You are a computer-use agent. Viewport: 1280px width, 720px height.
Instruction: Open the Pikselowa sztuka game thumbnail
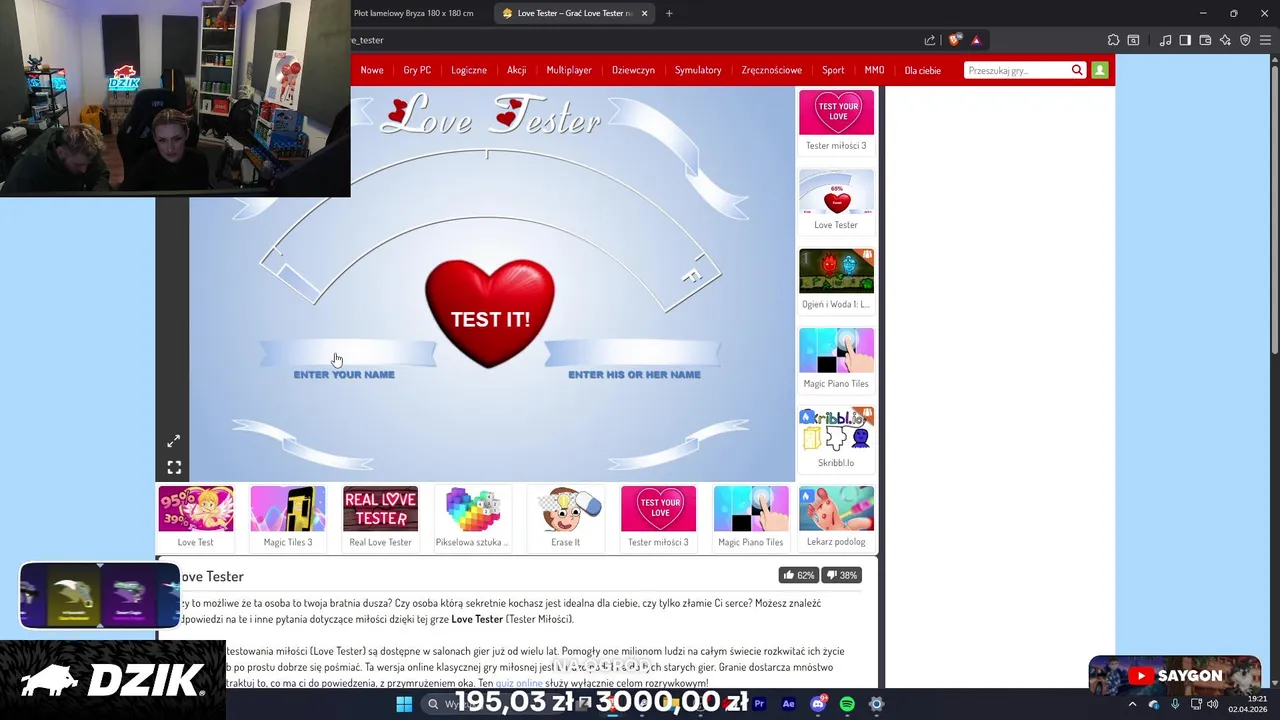pyautogui.click(x=473, y=517)
